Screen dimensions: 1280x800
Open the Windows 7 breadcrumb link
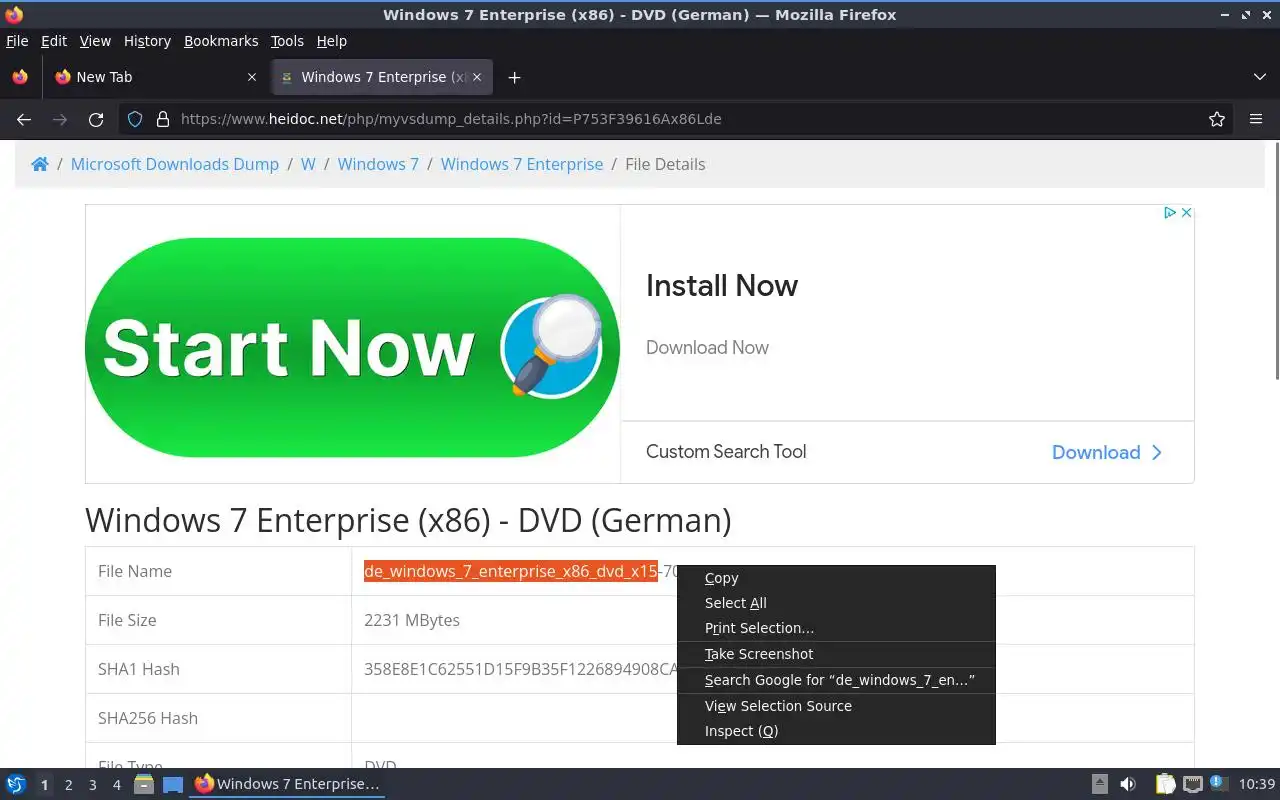[x=378, y=164]
